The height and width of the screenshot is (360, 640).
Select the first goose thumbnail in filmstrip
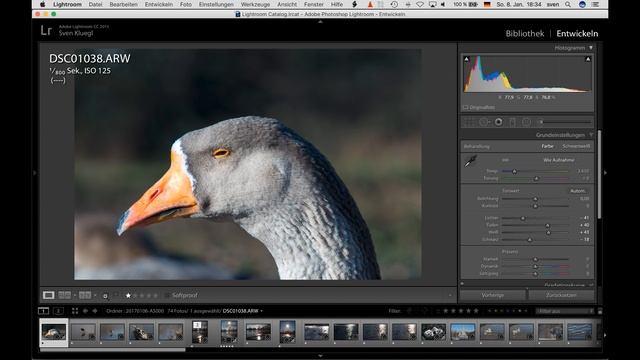coord(54,332)
